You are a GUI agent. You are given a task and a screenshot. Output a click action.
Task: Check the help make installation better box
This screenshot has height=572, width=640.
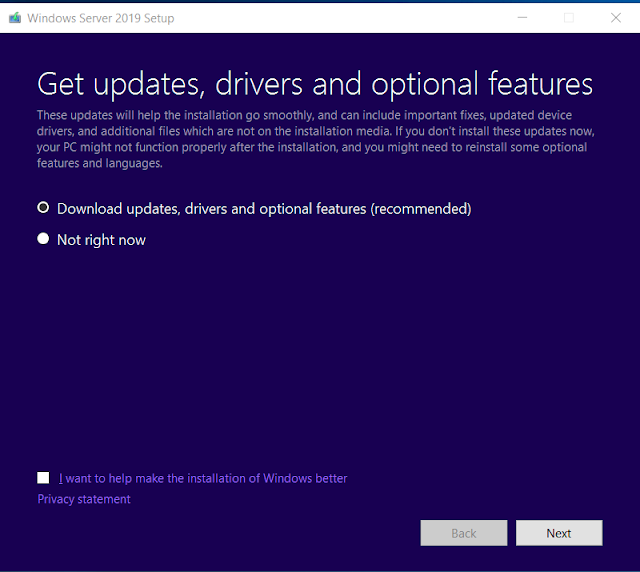(x=43, y=478)
